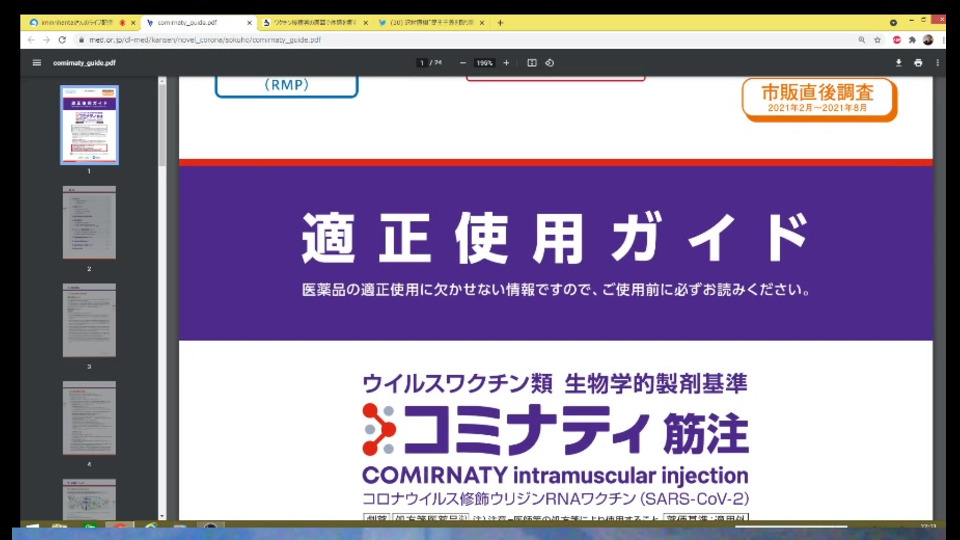Close the Twitter tab
Viewport: 960px width, 540px height.
coord(482,23)
